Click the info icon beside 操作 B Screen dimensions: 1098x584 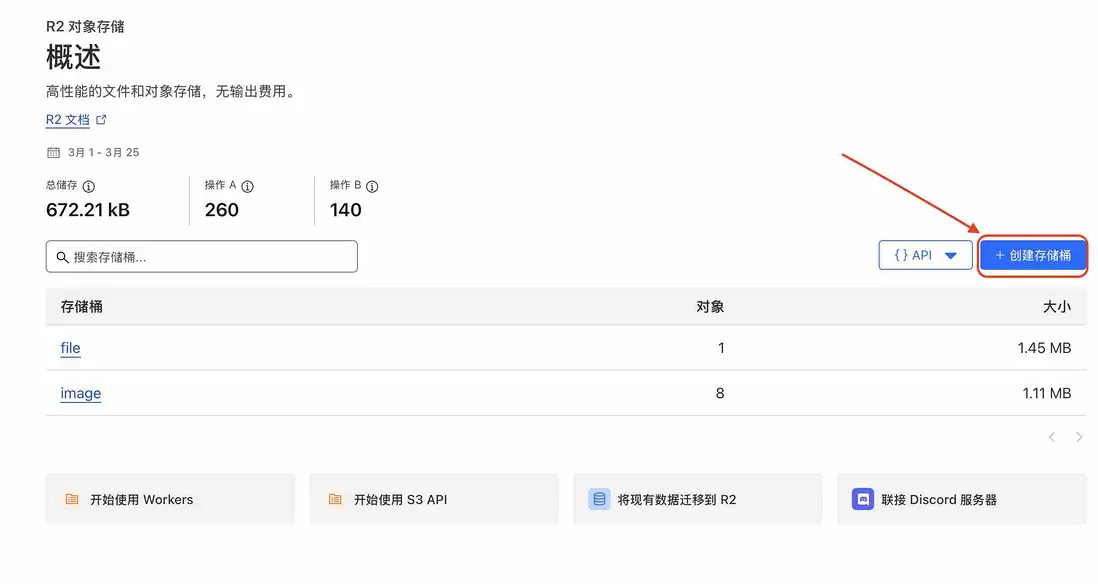click(372, 186)
